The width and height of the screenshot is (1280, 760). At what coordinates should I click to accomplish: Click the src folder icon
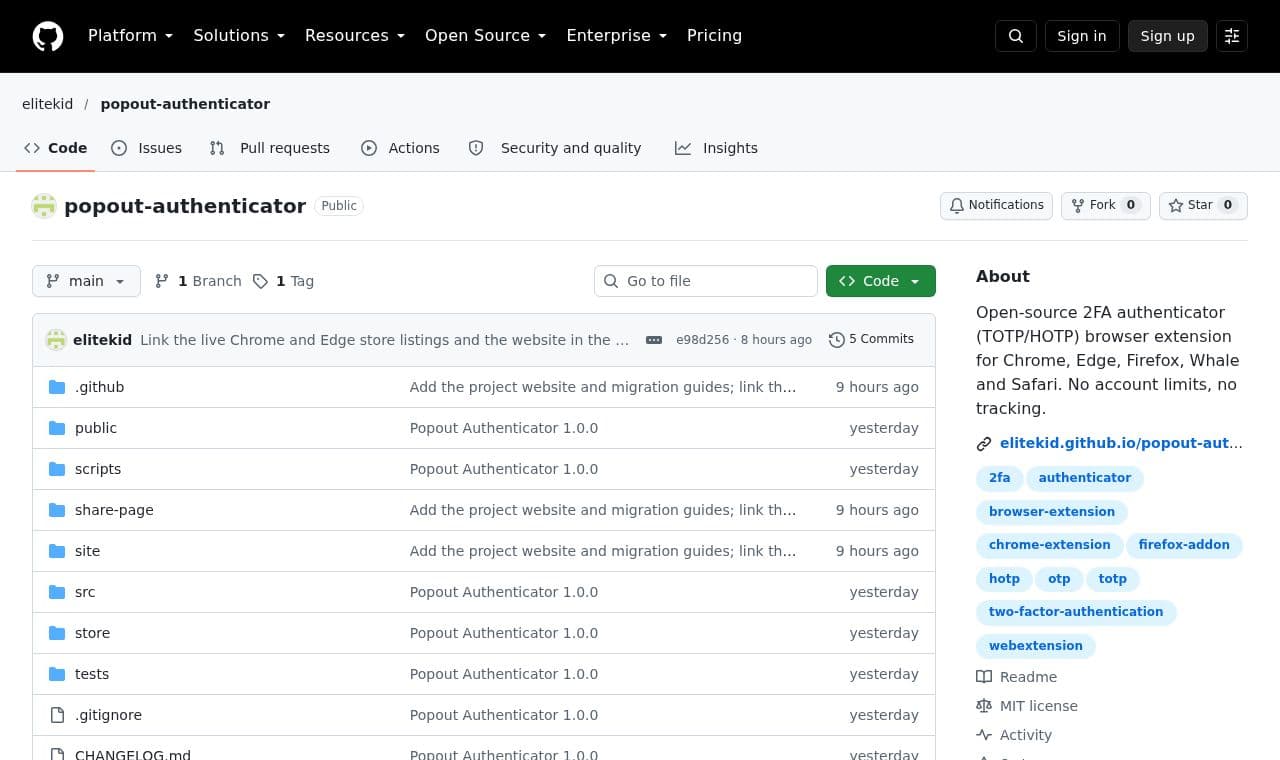click(x=57, y=592)
